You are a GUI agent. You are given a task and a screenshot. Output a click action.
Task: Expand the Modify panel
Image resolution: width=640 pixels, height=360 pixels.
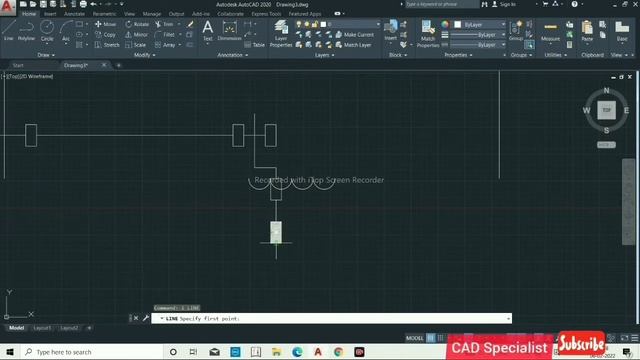point(144,55)
